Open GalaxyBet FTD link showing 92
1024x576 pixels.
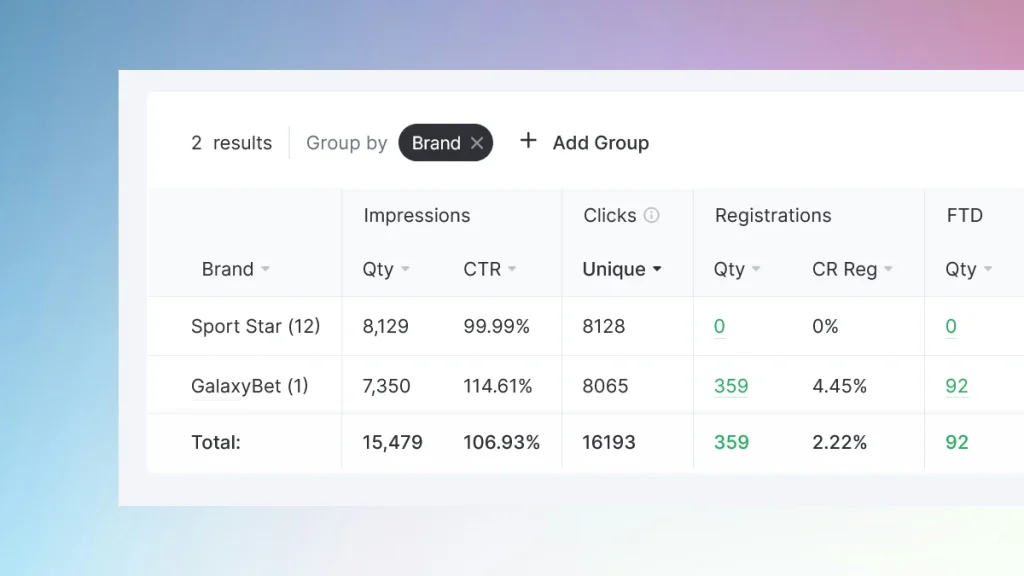(957, 384)
